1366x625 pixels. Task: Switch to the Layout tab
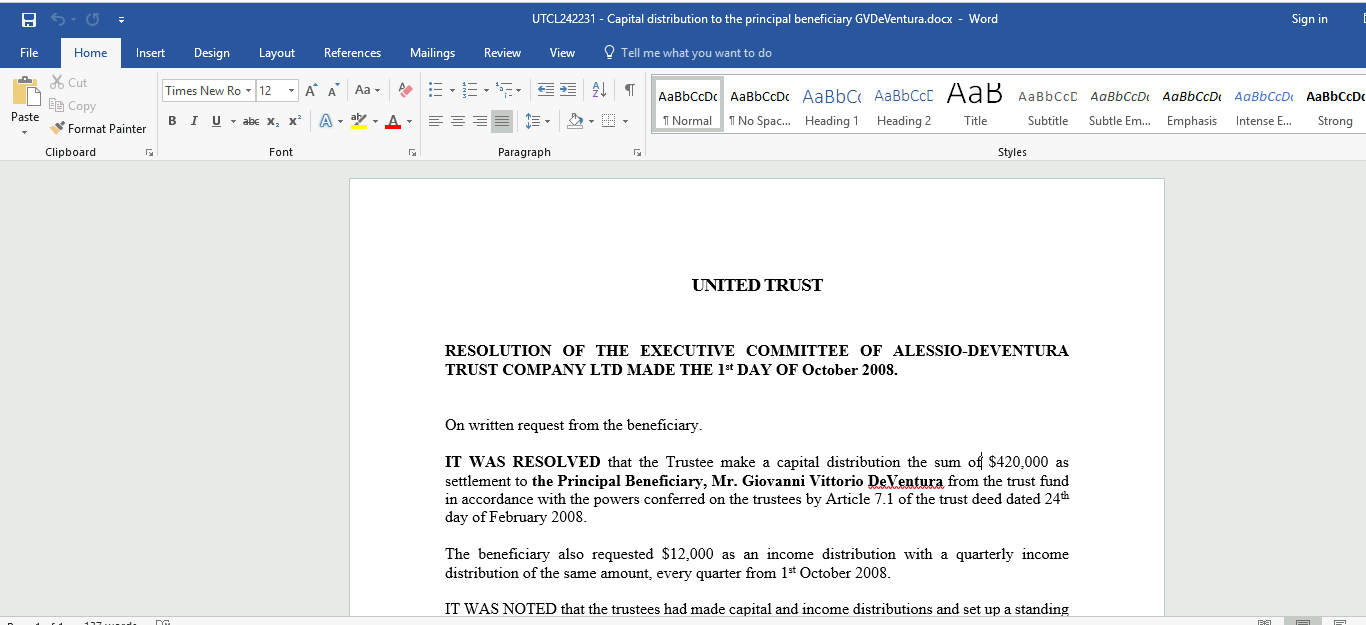point(277,53)
